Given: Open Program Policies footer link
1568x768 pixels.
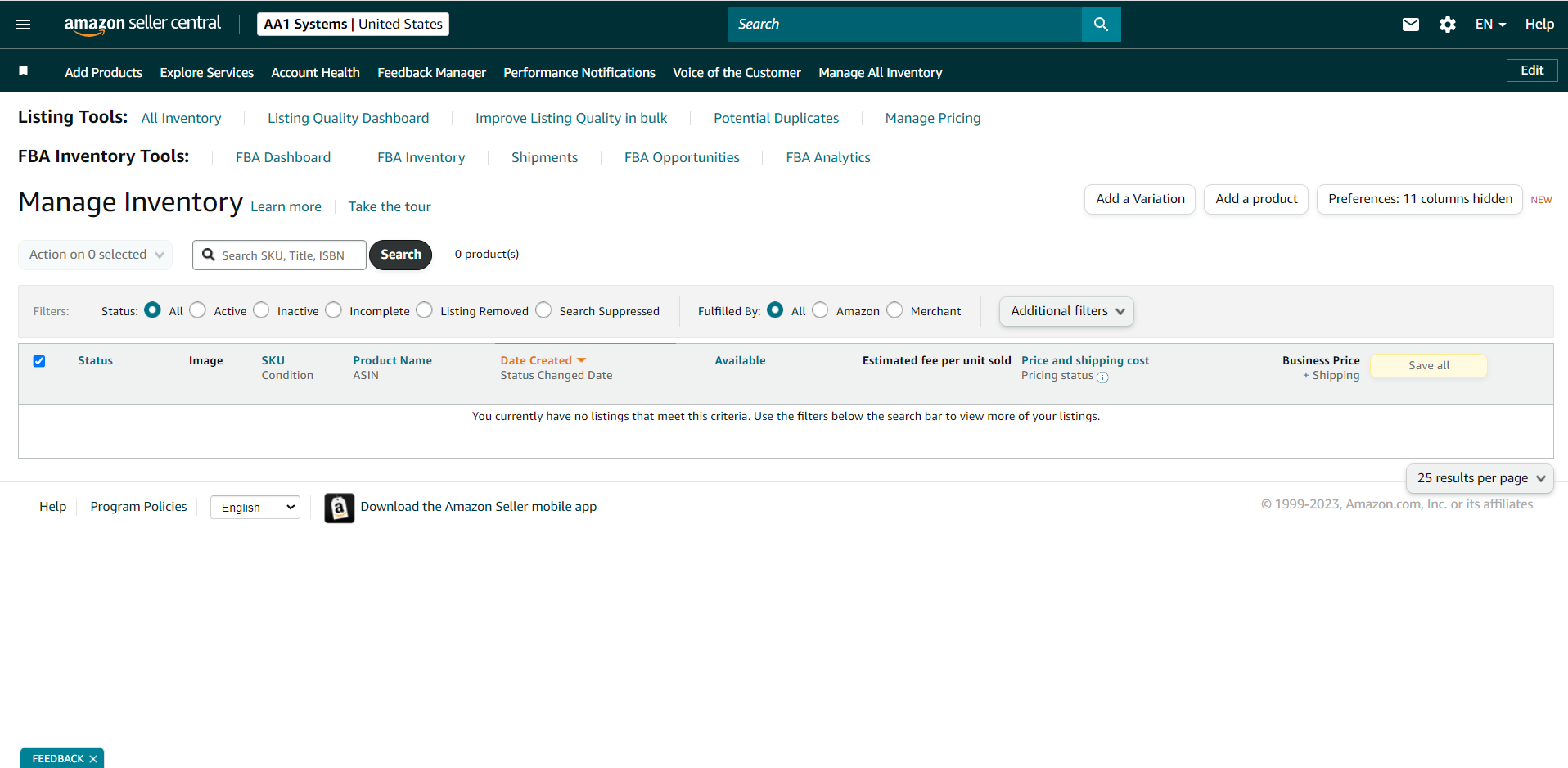Looking at the screenshot, I should (x=139, y=507).
